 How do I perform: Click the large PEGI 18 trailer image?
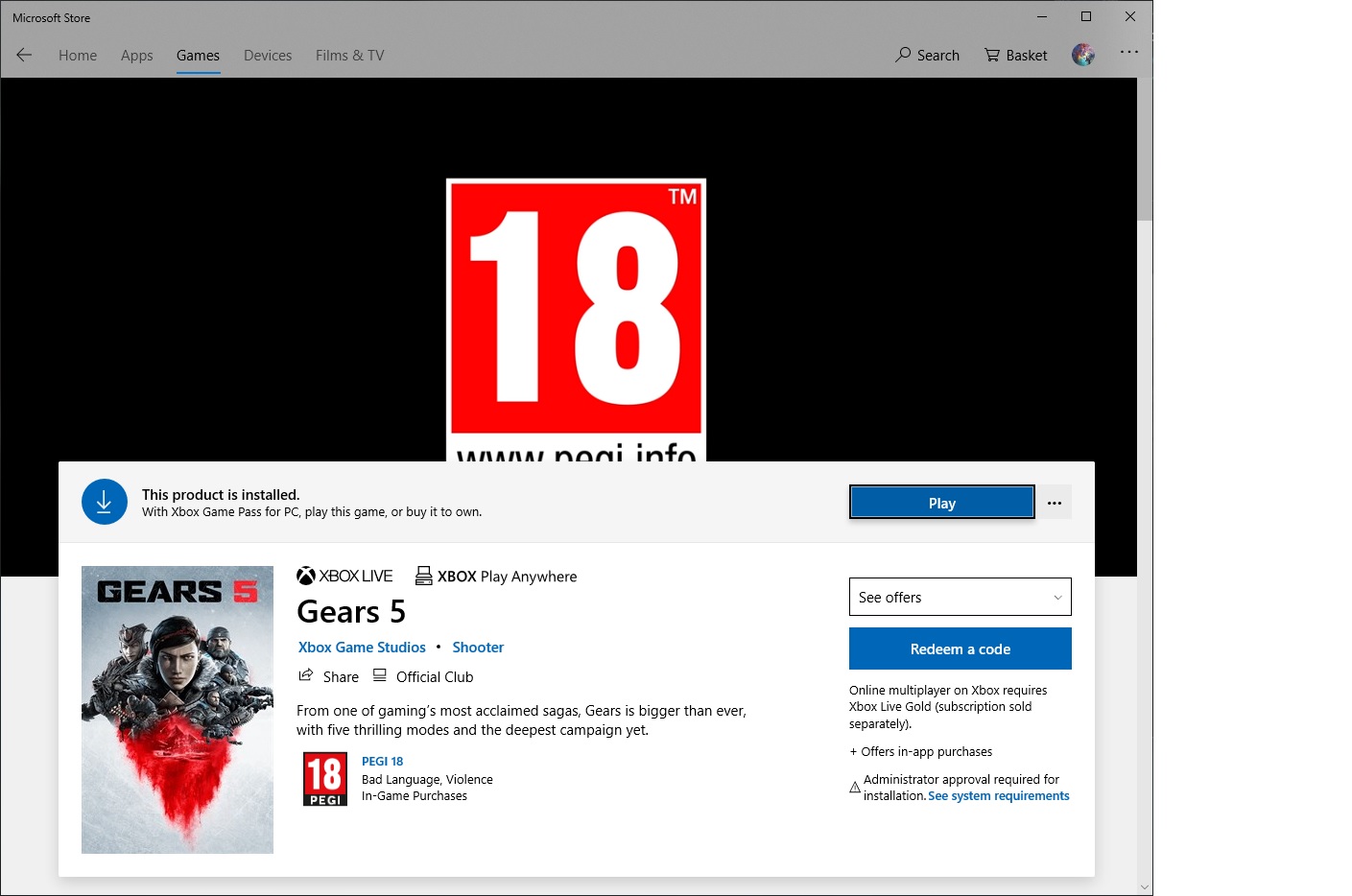pyautogui.click(x=577, y=319)
